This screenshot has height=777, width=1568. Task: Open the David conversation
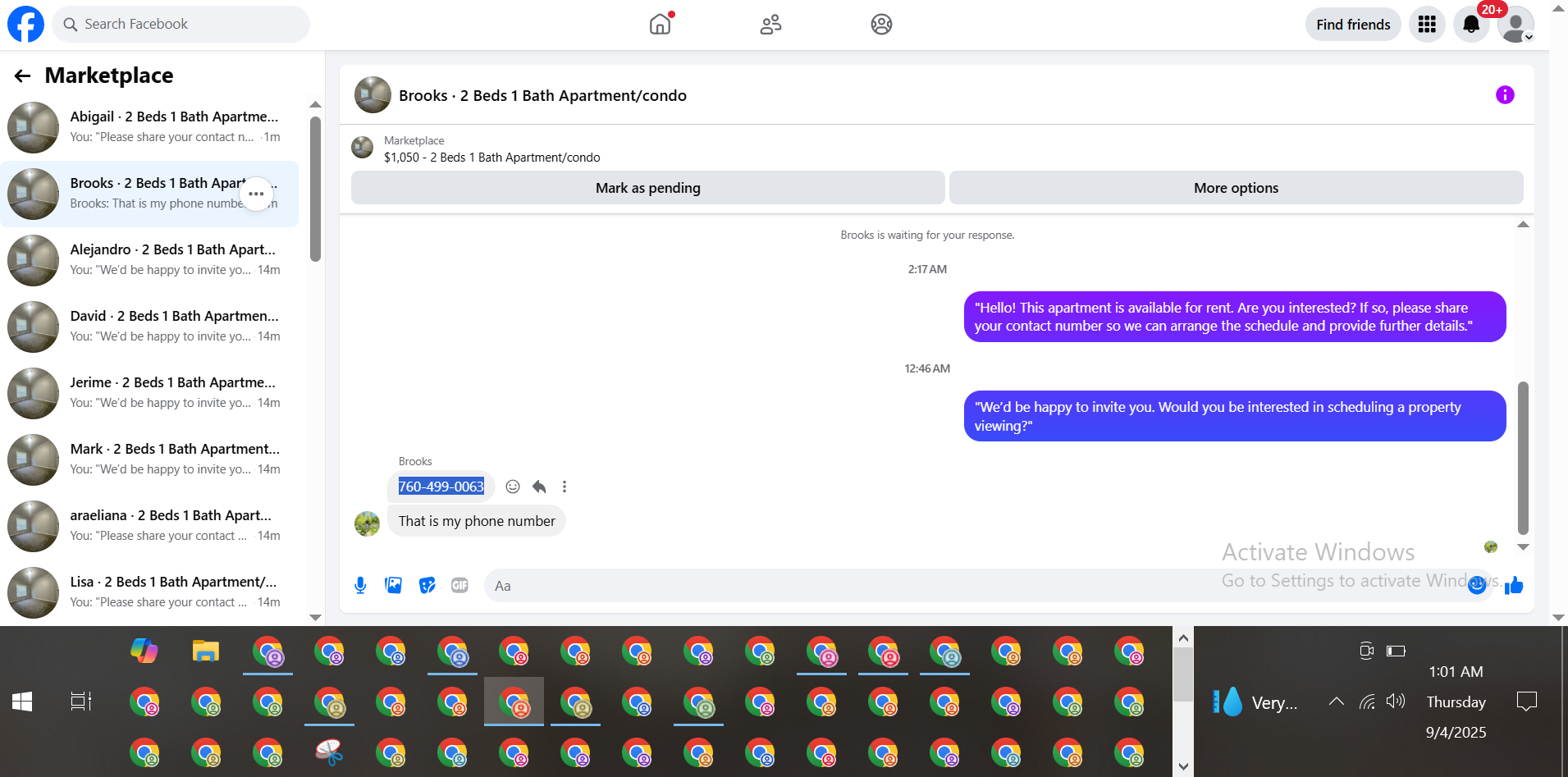click(149, 327)
